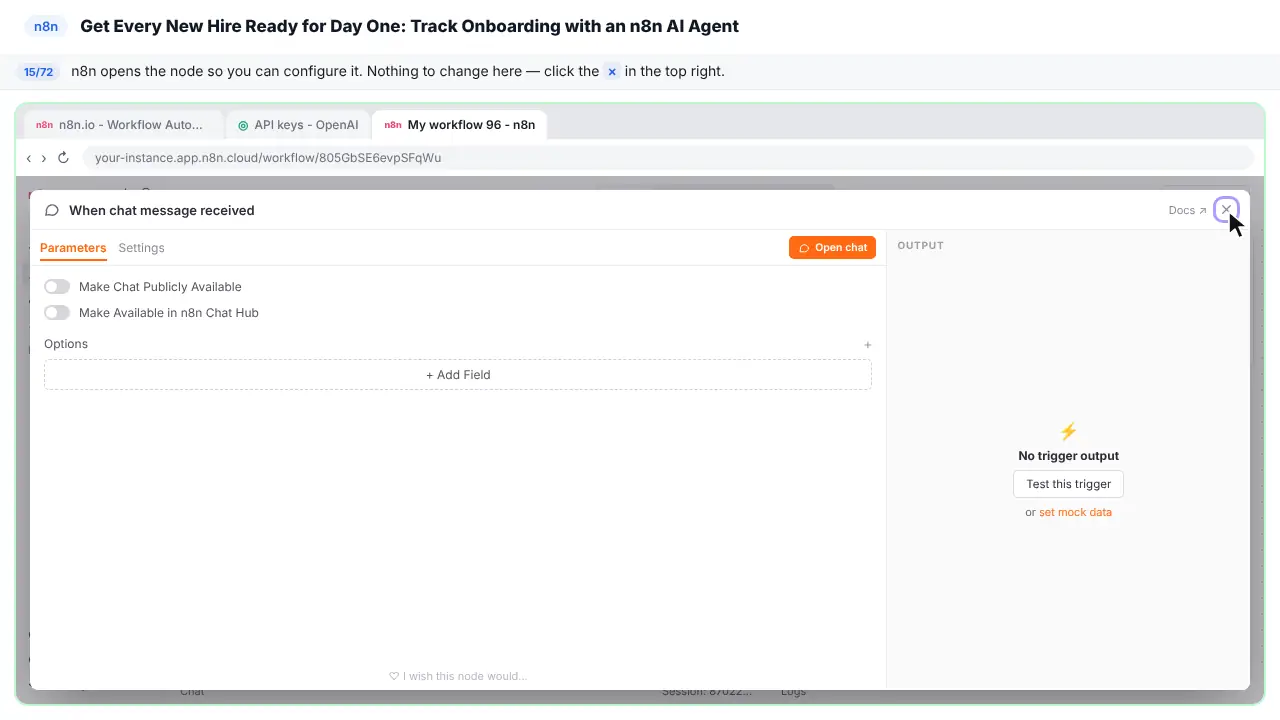The height and width of the screenshot is (720, 1280).
Task: Open the set mock data link
Action: tap(1075, 512)
